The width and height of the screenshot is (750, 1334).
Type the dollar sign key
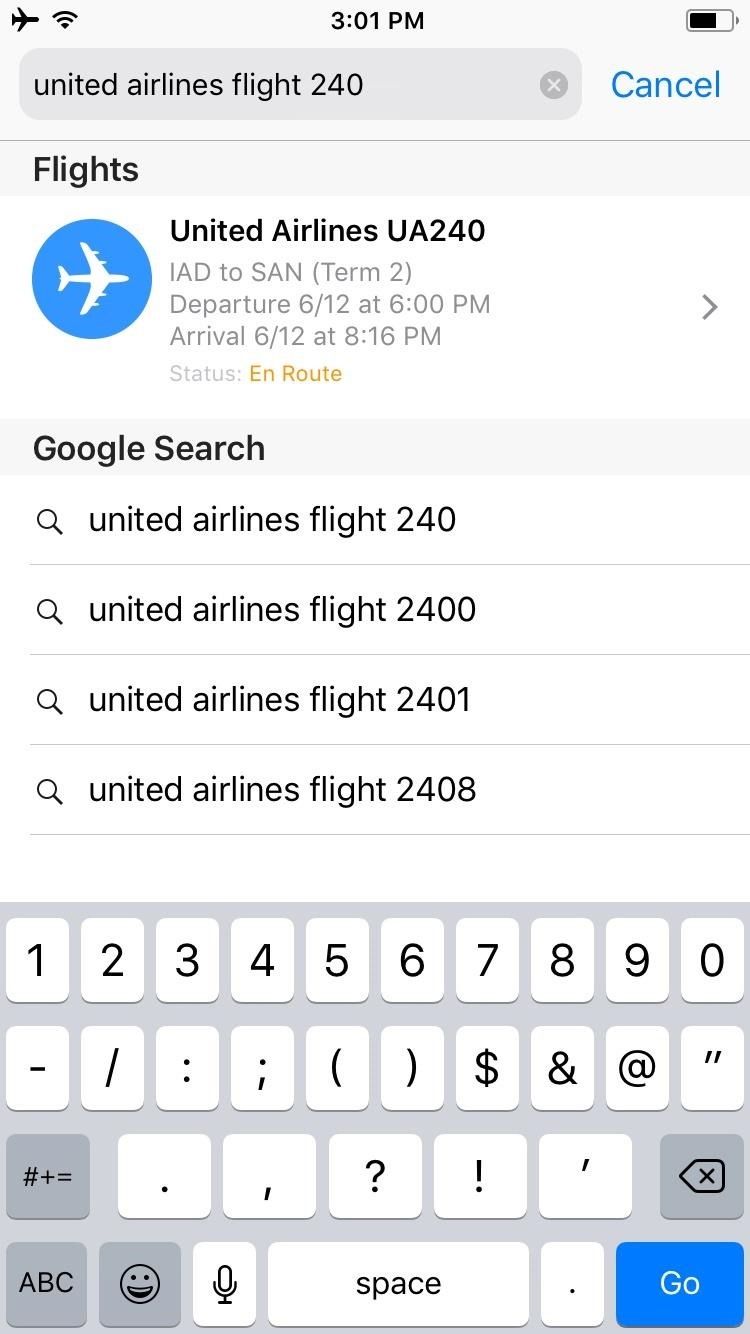487,1069
